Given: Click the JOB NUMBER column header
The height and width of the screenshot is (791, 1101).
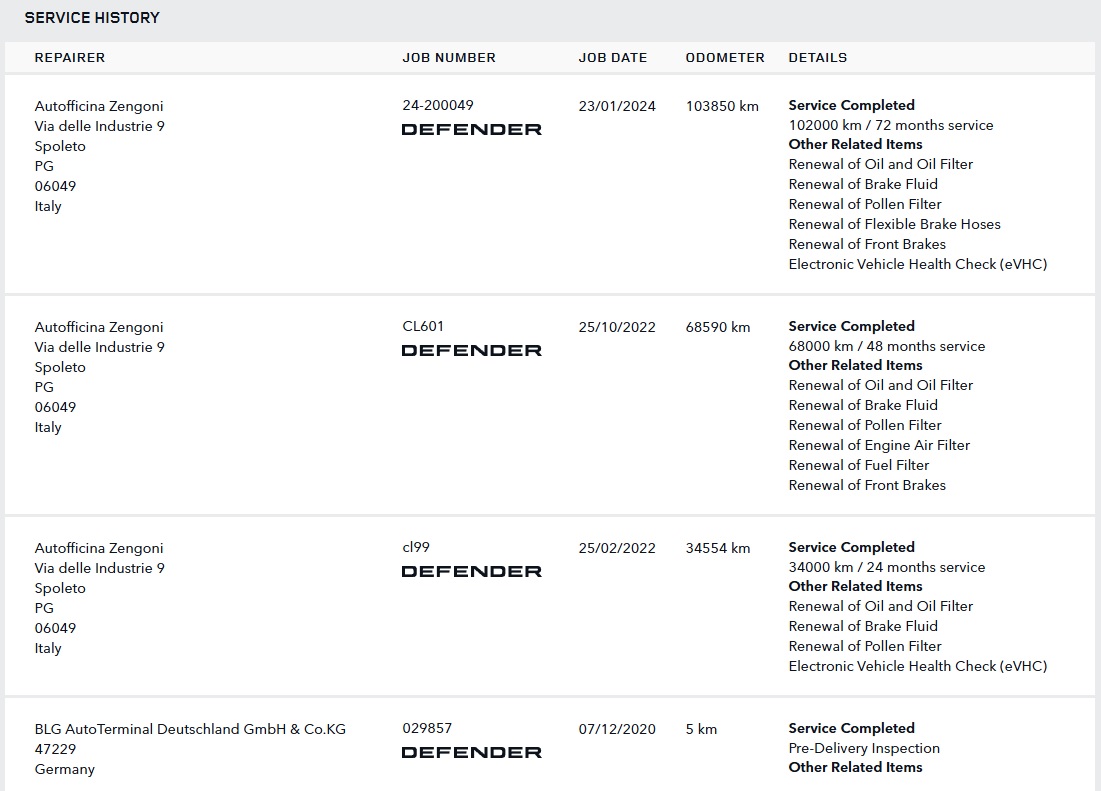Looking at the screenshot, I should point(449,58).
